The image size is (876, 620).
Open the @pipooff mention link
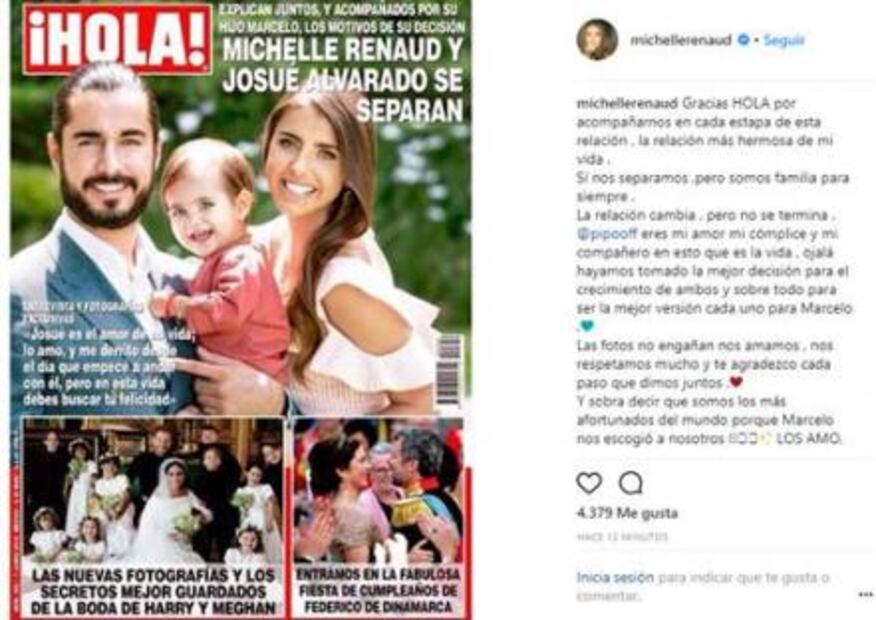coord(607,233)
